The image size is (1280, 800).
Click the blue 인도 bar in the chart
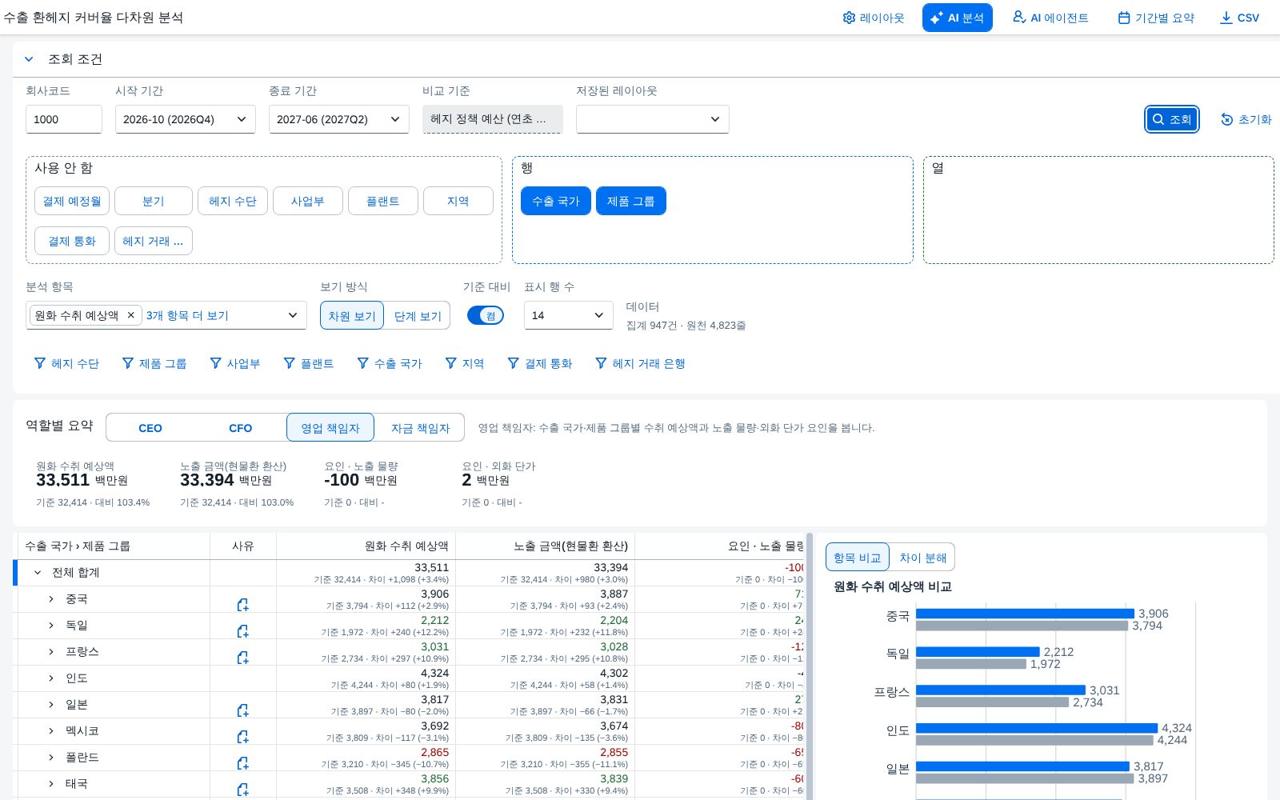1037,728
